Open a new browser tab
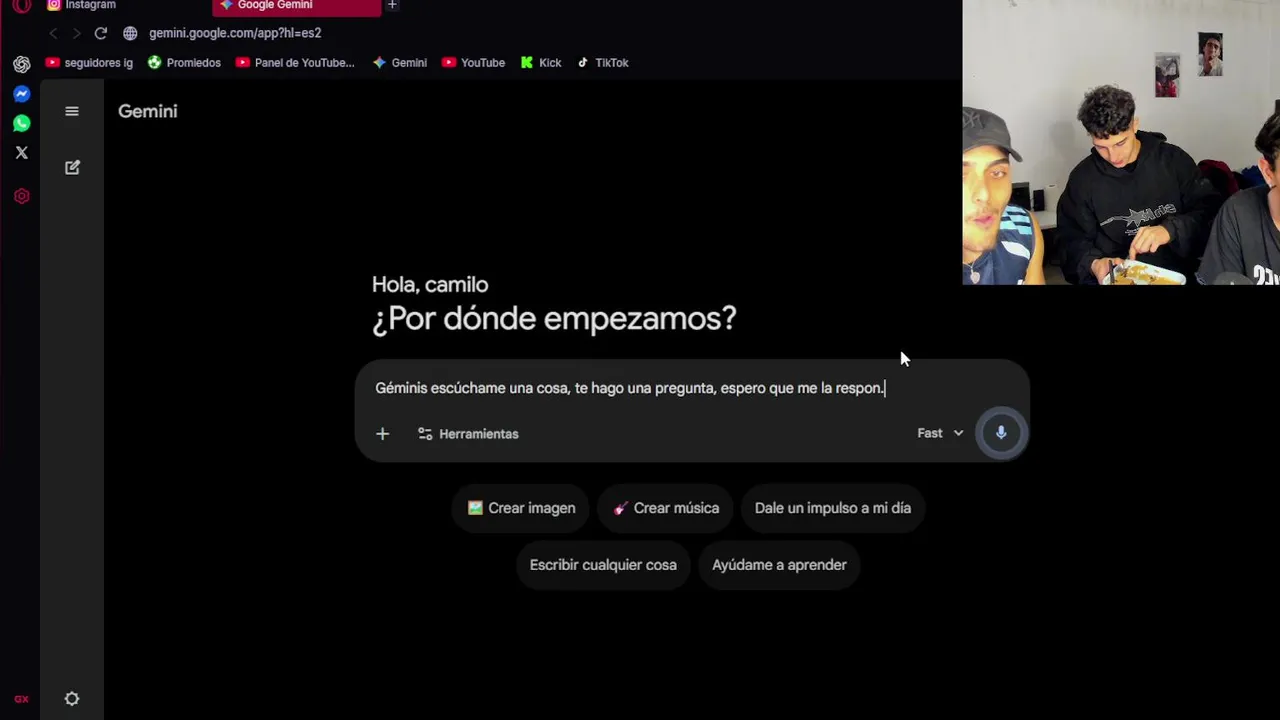The image size is (1280, 720). coord(392,5)
